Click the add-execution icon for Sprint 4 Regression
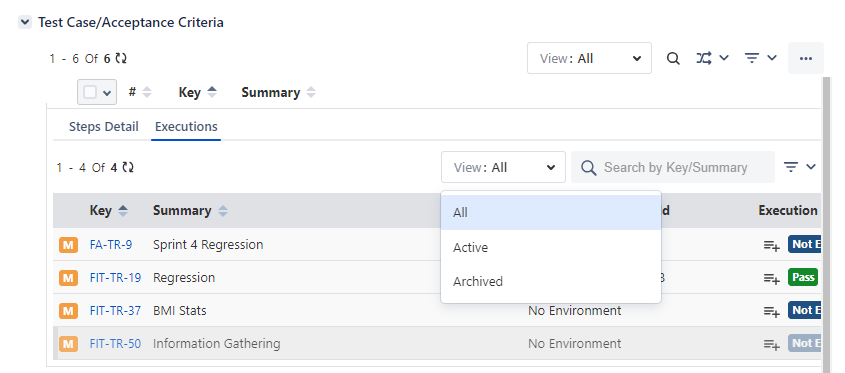 [x=771, y=245]
